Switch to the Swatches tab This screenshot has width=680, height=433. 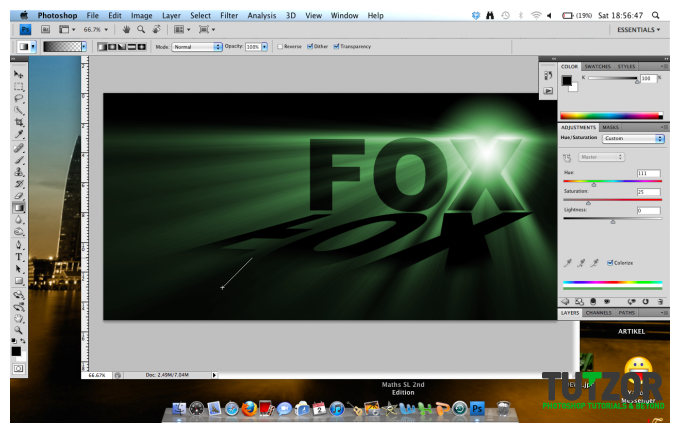click(597, 66)
